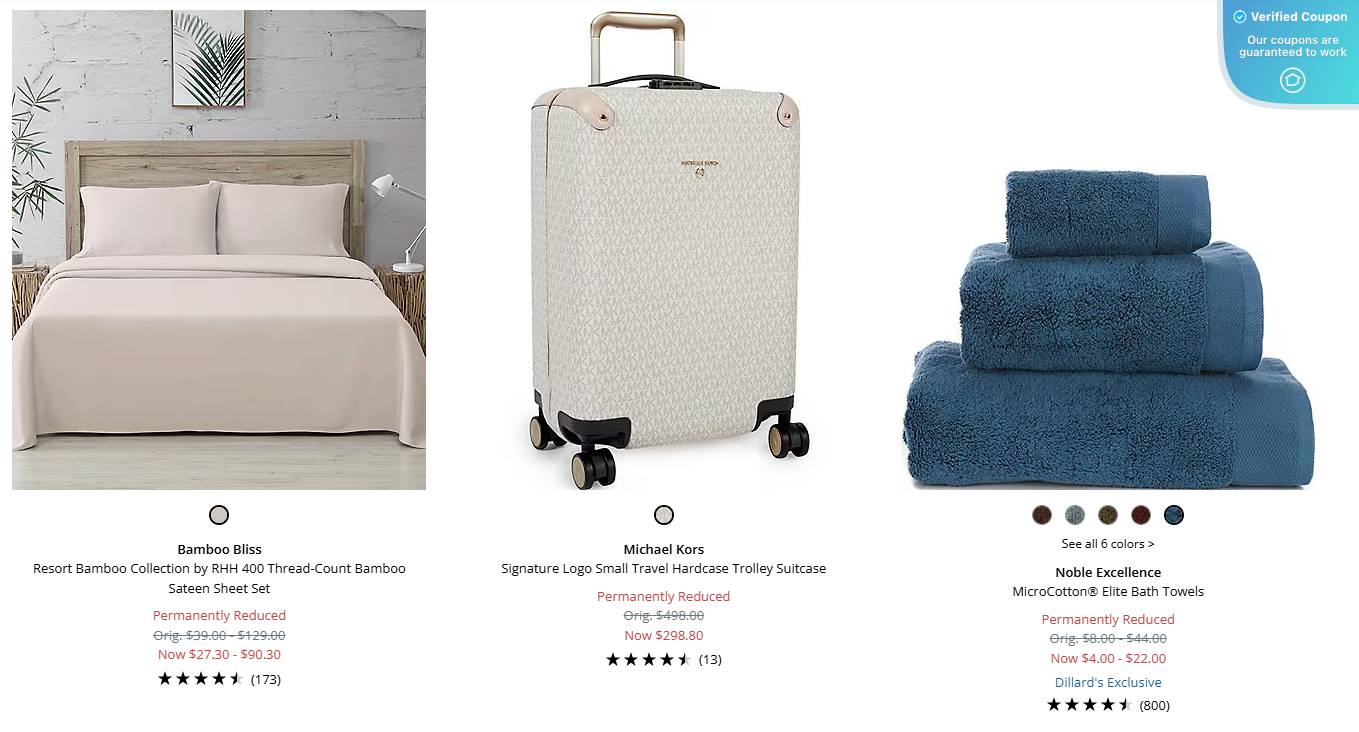Open the Bamboo Bliss brand link
1359x732 pixels.
[219, 549]
